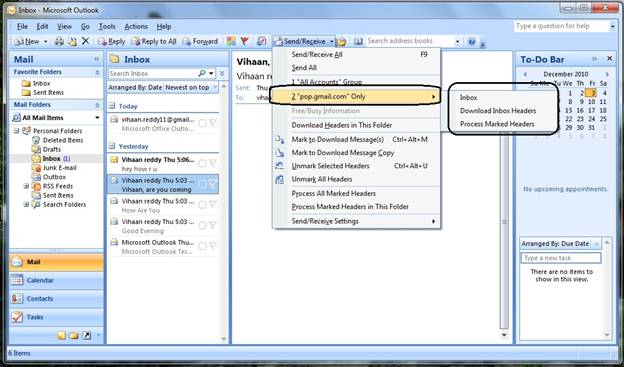Viewport: 624px width, 367px height.
Task: Click the Reply to All toolbar button
Action: (154, 41)
